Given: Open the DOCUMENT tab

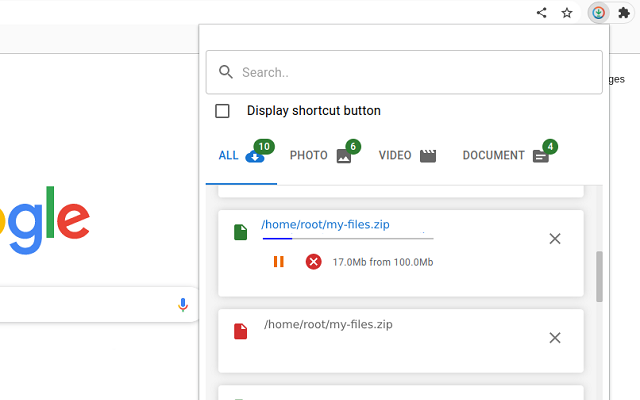Looking at the screenshot, I should pos(505,156).
